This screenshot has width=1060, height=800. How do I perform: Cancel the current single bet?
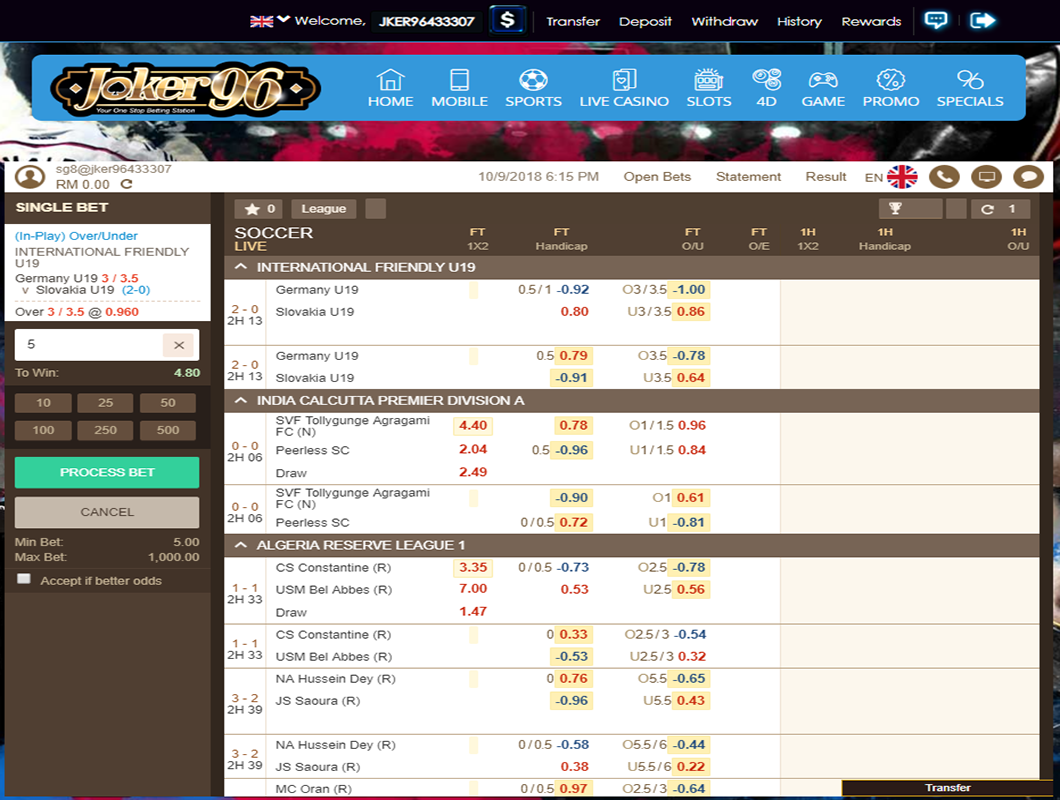107,512
